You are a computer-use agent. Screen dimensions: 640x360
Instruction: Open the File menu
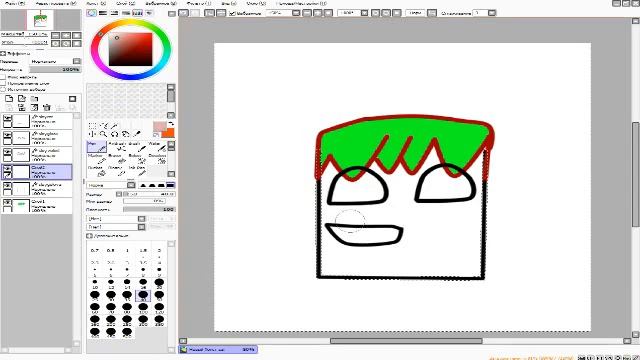click(15, 3)
